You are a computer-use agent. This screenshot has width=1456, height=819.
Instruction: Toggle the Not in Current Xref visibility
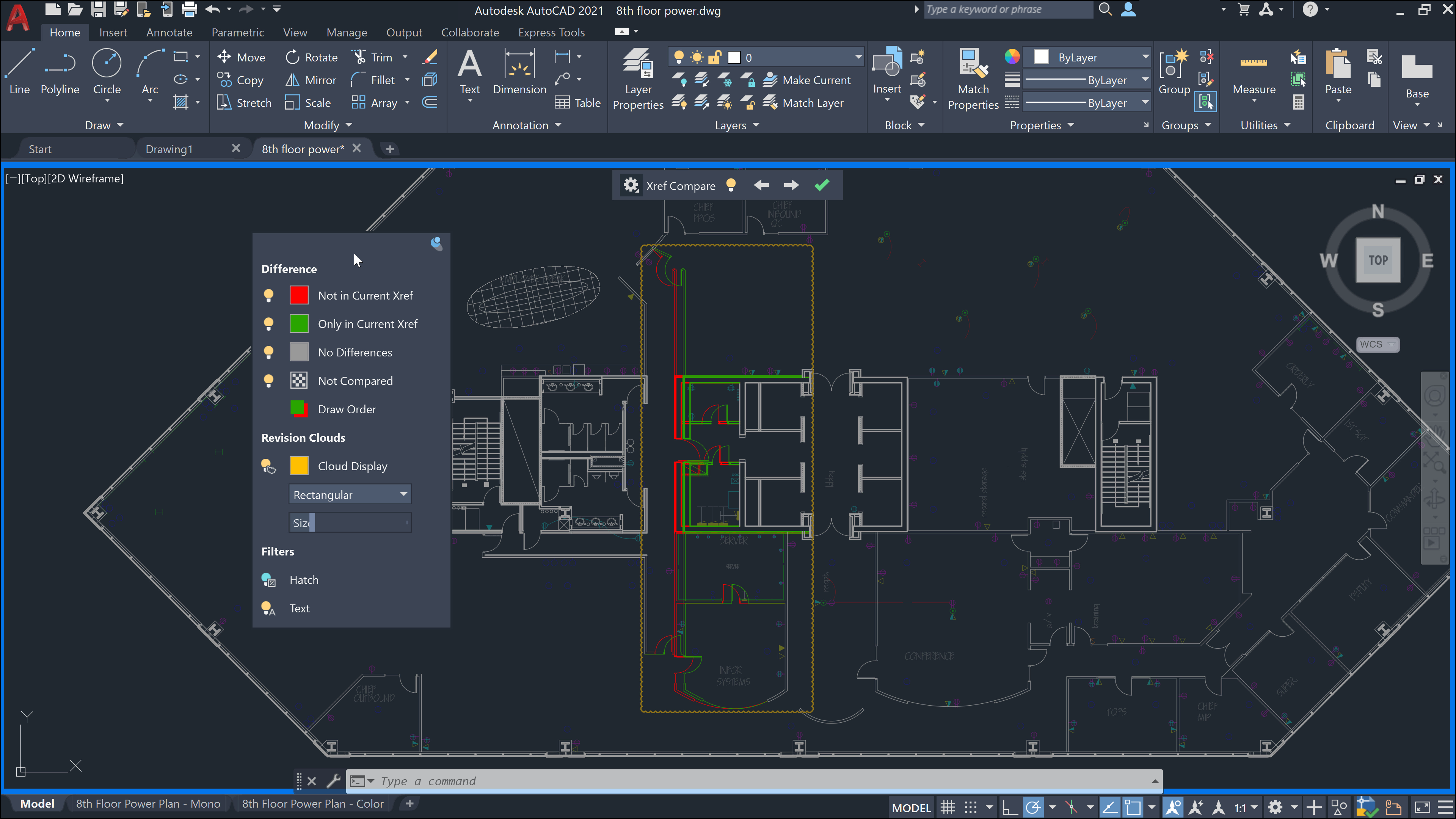[268, 295]
